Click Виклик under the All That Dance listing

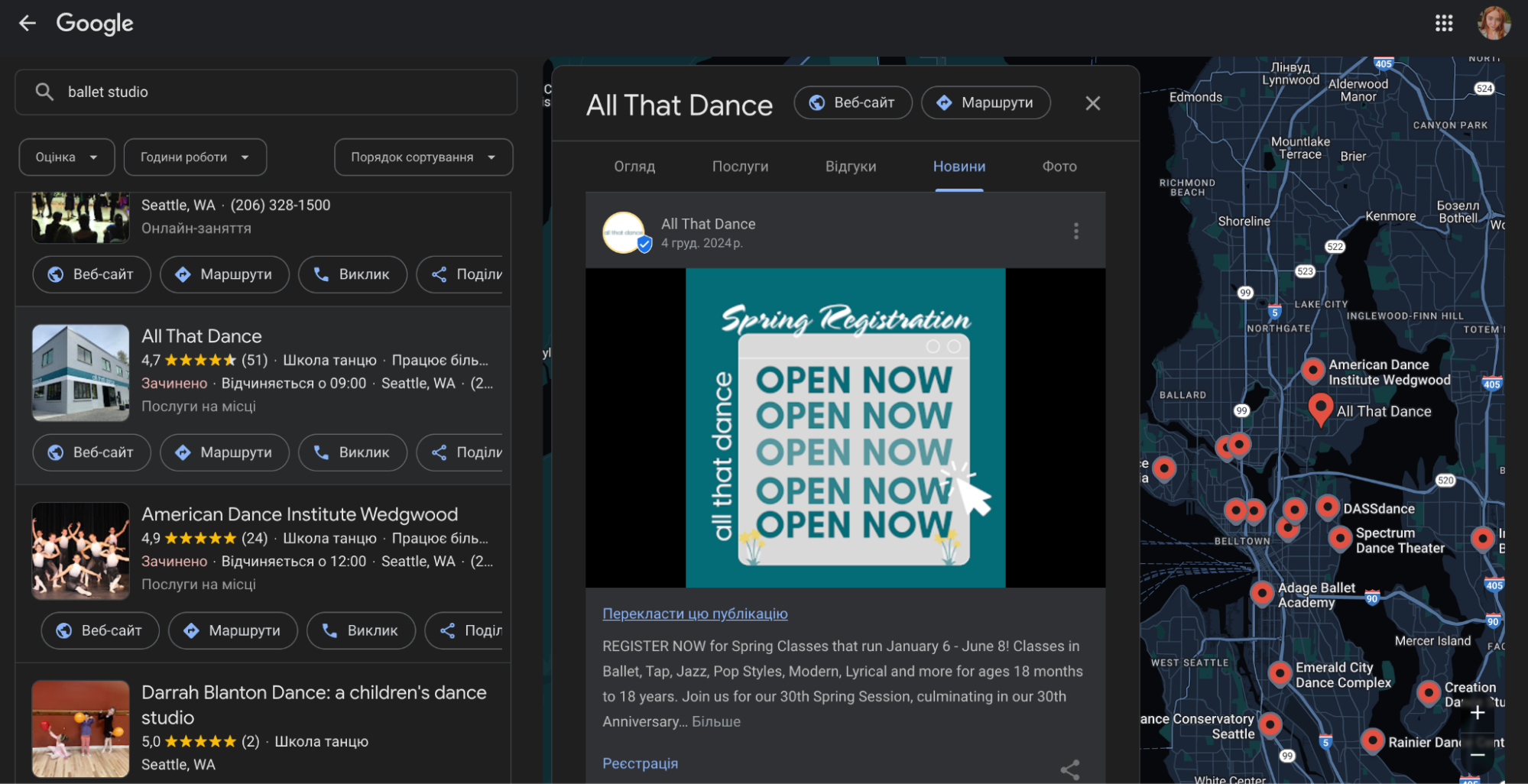tap(352, 452)
